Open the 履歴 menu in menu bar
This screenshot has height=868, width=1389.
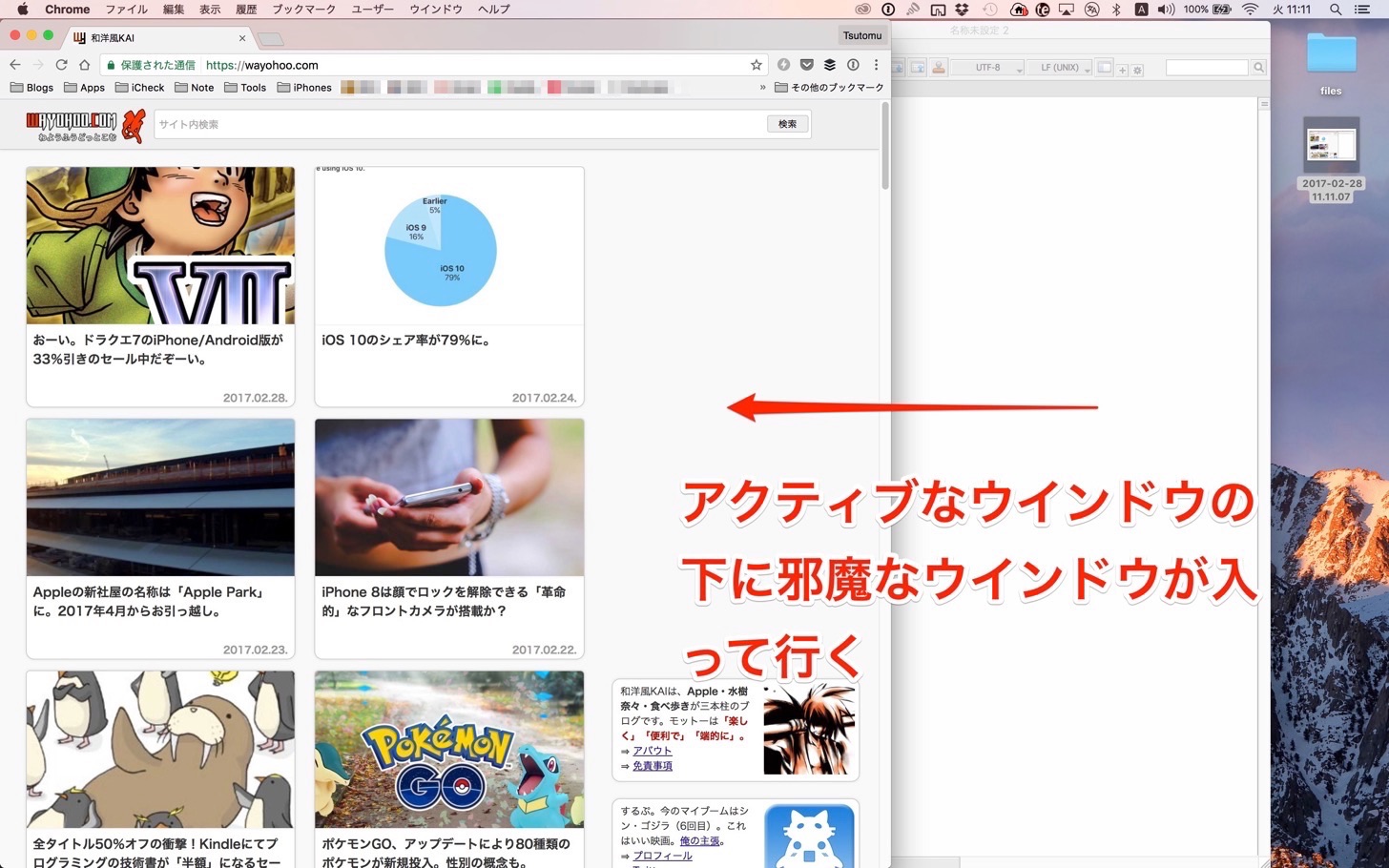(x=246, y=10)
